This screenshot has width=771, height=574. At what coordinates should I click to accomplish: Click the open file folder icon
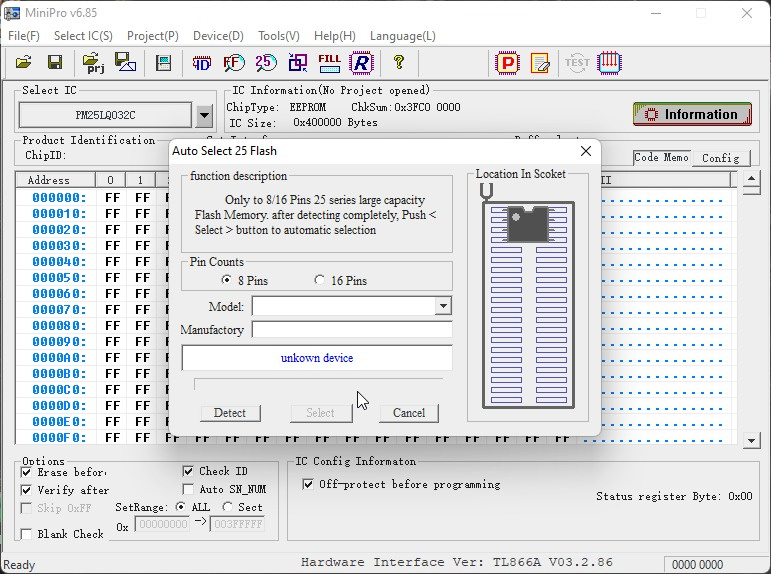coord(24,63)
